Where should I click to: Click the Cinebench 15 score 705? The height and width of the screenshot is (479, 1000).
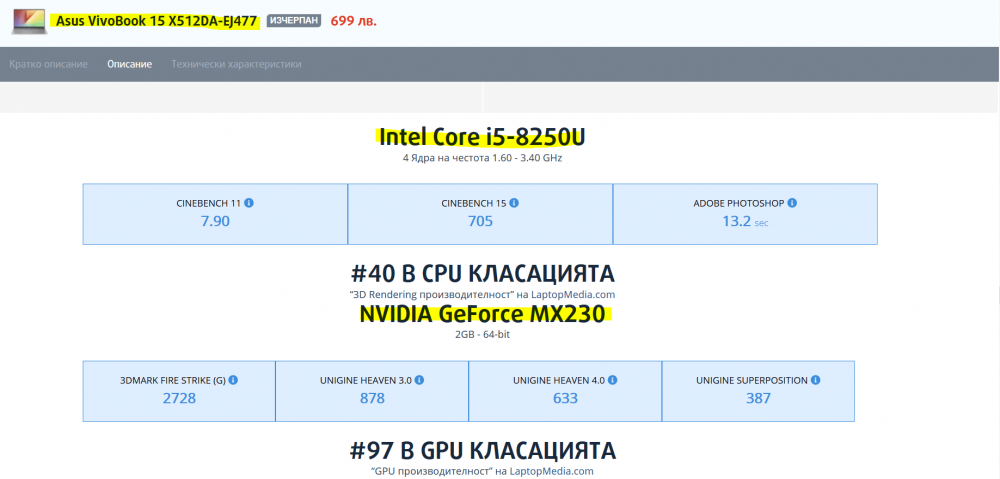click(480, 221)
